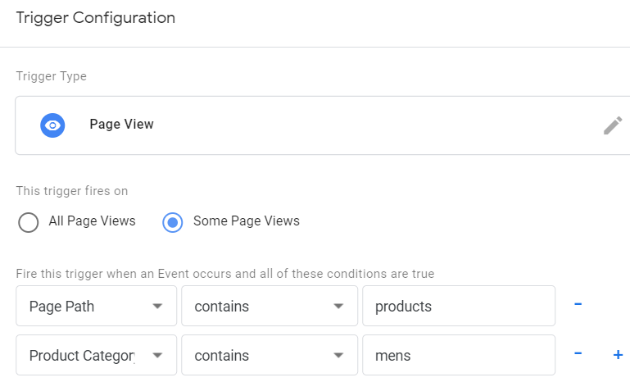The height and width of the screenshot is (382, 630).
Task: Open the Page Path variable dropdown
Action: [x=96, y=306]
